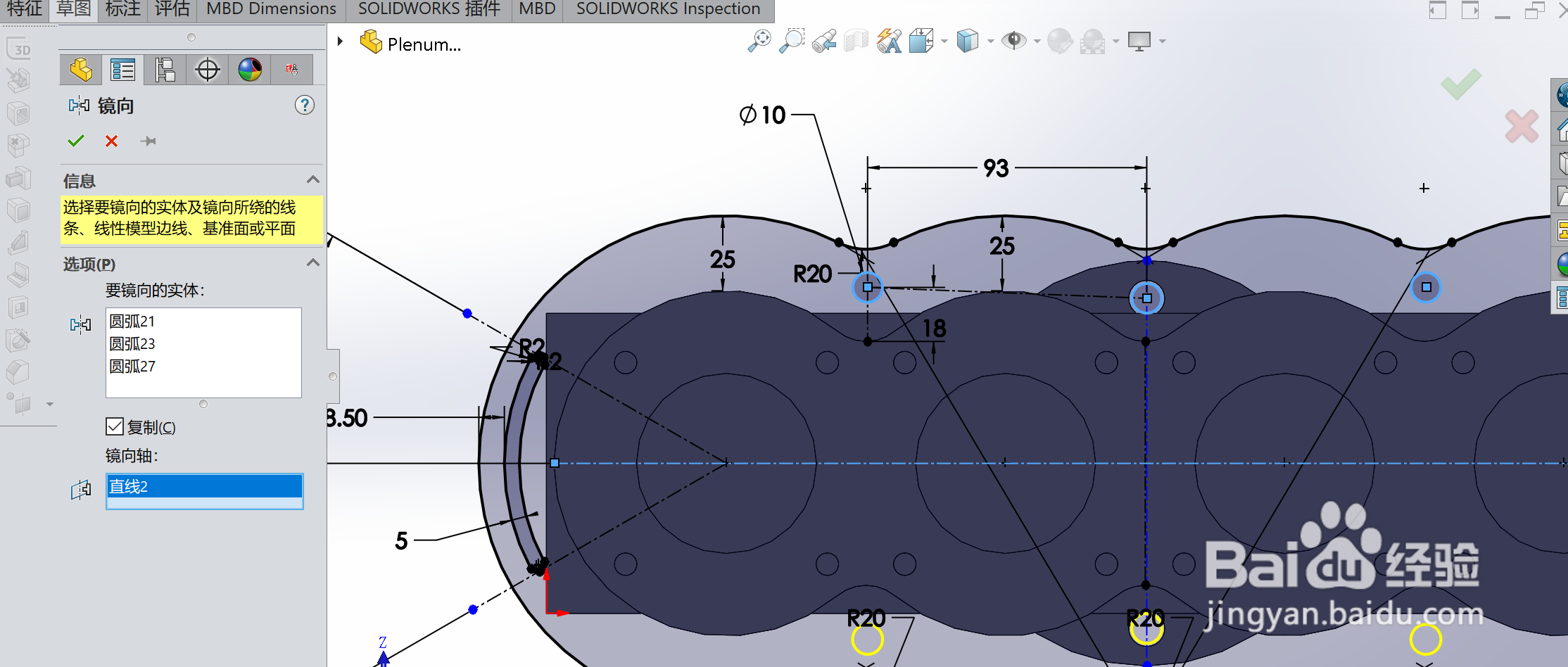Click the View Settings monitor icon

pyautogui.click(x=1139, y=41)
